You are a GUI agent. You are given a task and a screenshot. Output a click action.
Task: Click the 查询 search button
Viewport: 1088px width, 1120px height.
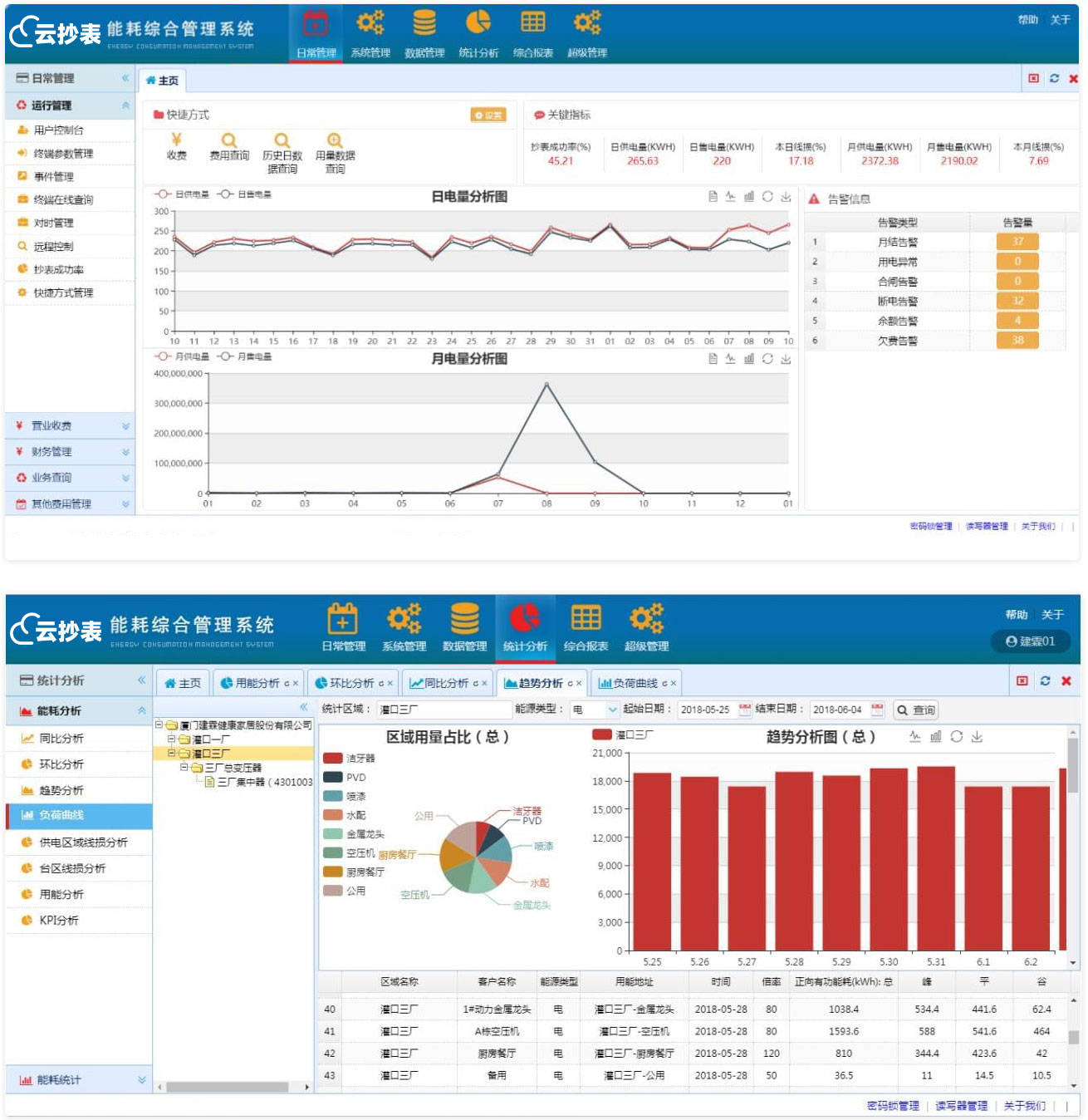click(x=915, y=710)
